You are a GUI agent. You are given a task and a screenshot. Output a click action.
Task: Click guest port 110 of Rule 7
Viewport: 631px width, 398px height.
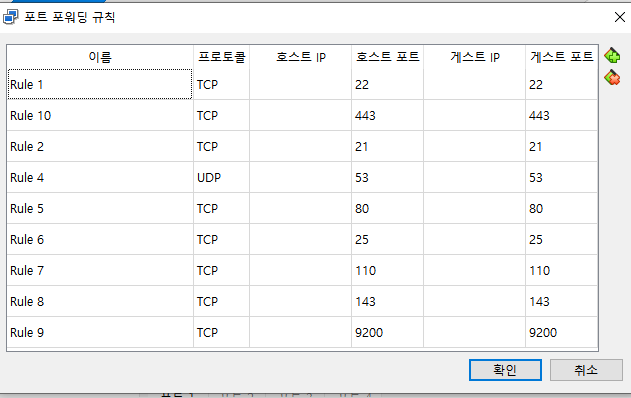561,270
